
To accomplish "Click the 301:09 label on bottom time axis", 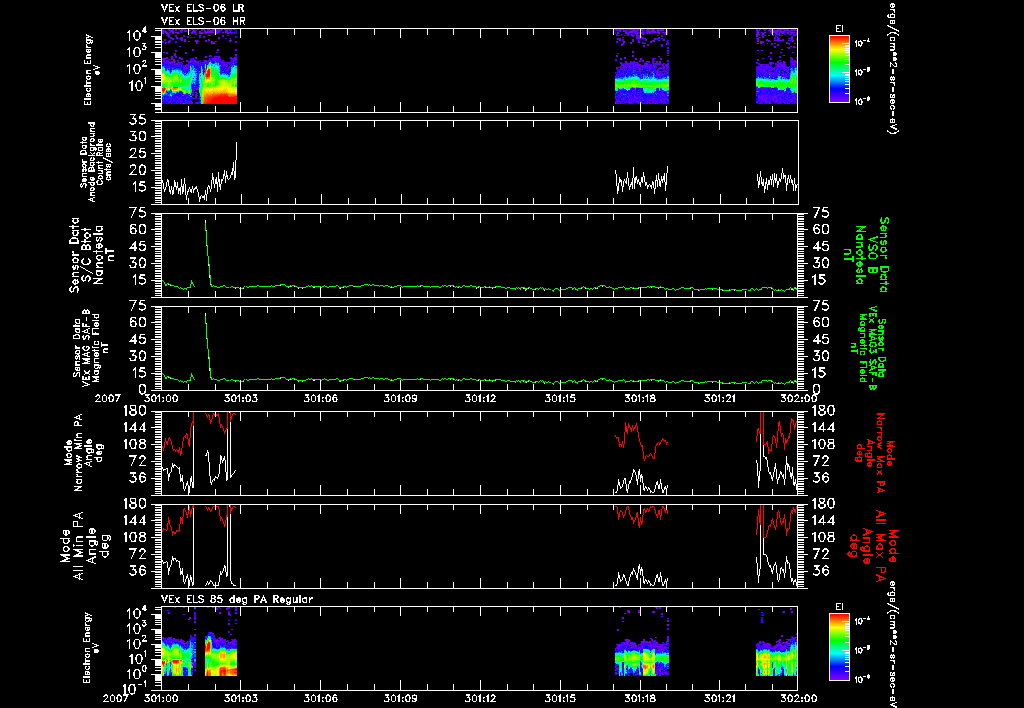I will [400, 698].
